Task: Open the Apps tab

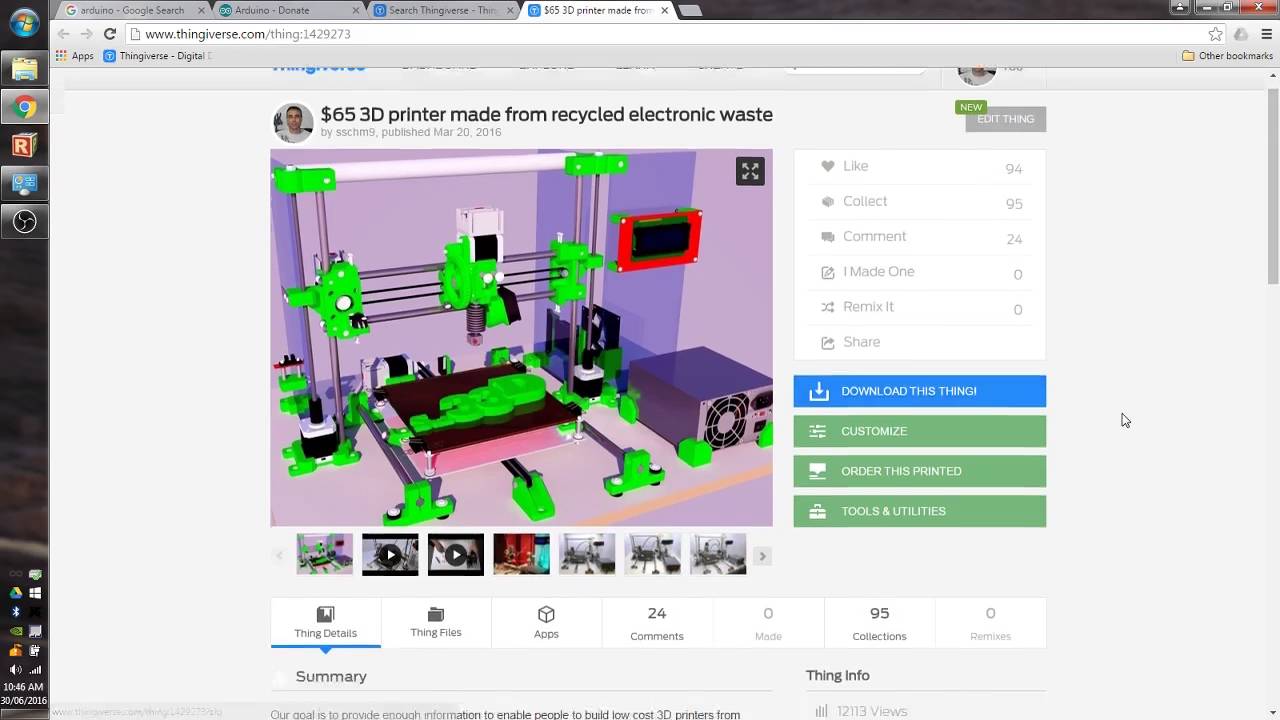Action: 546,622
